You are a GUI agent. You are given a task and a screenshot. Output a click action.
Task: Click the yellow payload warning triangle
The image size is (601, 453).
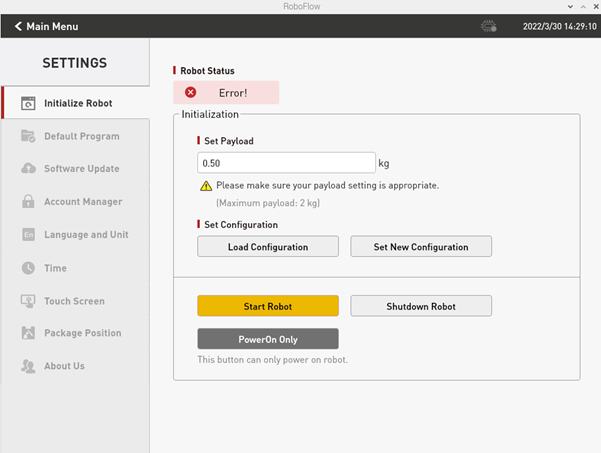pos(206,186)
